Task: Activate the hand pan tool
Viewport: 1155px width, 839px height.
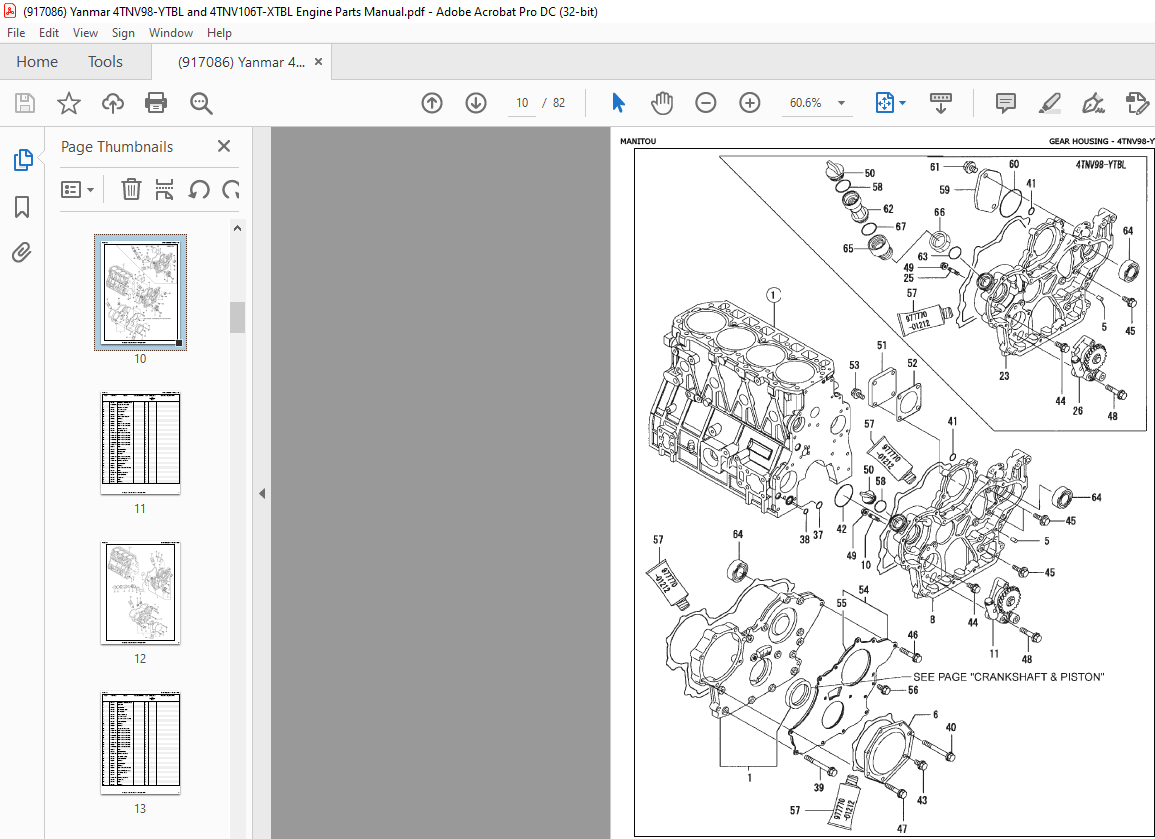Action: click(662, 103)
